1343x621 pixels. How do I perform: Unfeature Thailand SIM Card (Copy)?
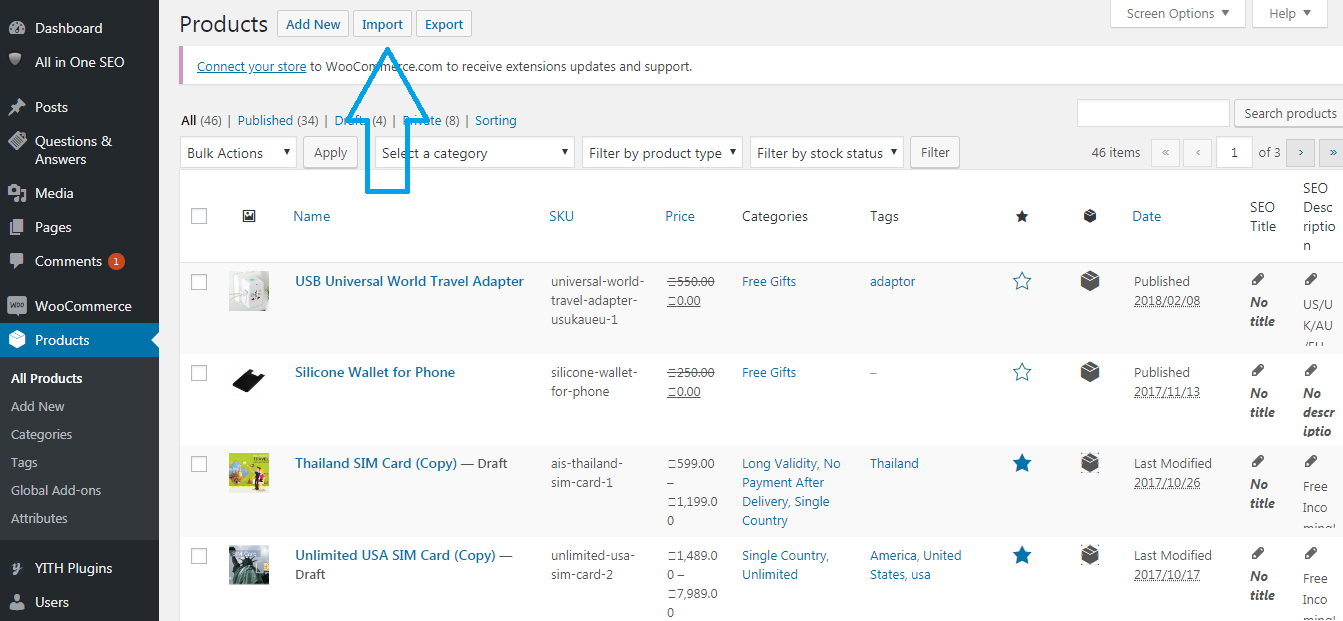[x=1022, y=464]
